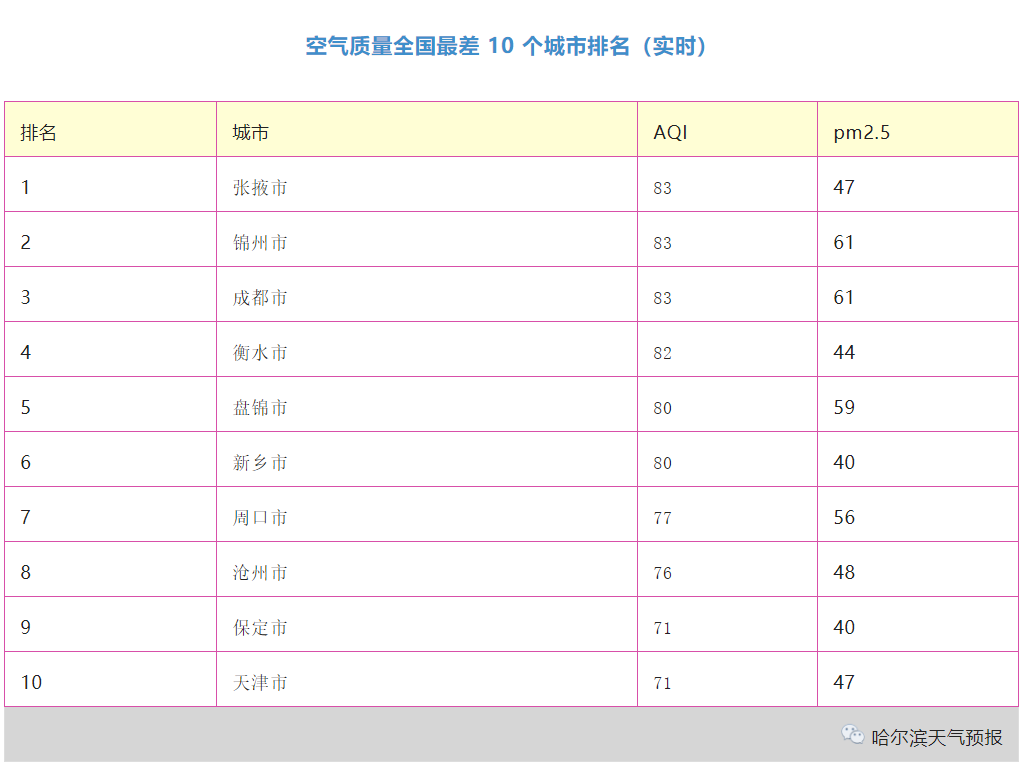Click the pm2.5 value in 成都市 row
Screen dimensions: 1020x766
[x=844, y=297]
